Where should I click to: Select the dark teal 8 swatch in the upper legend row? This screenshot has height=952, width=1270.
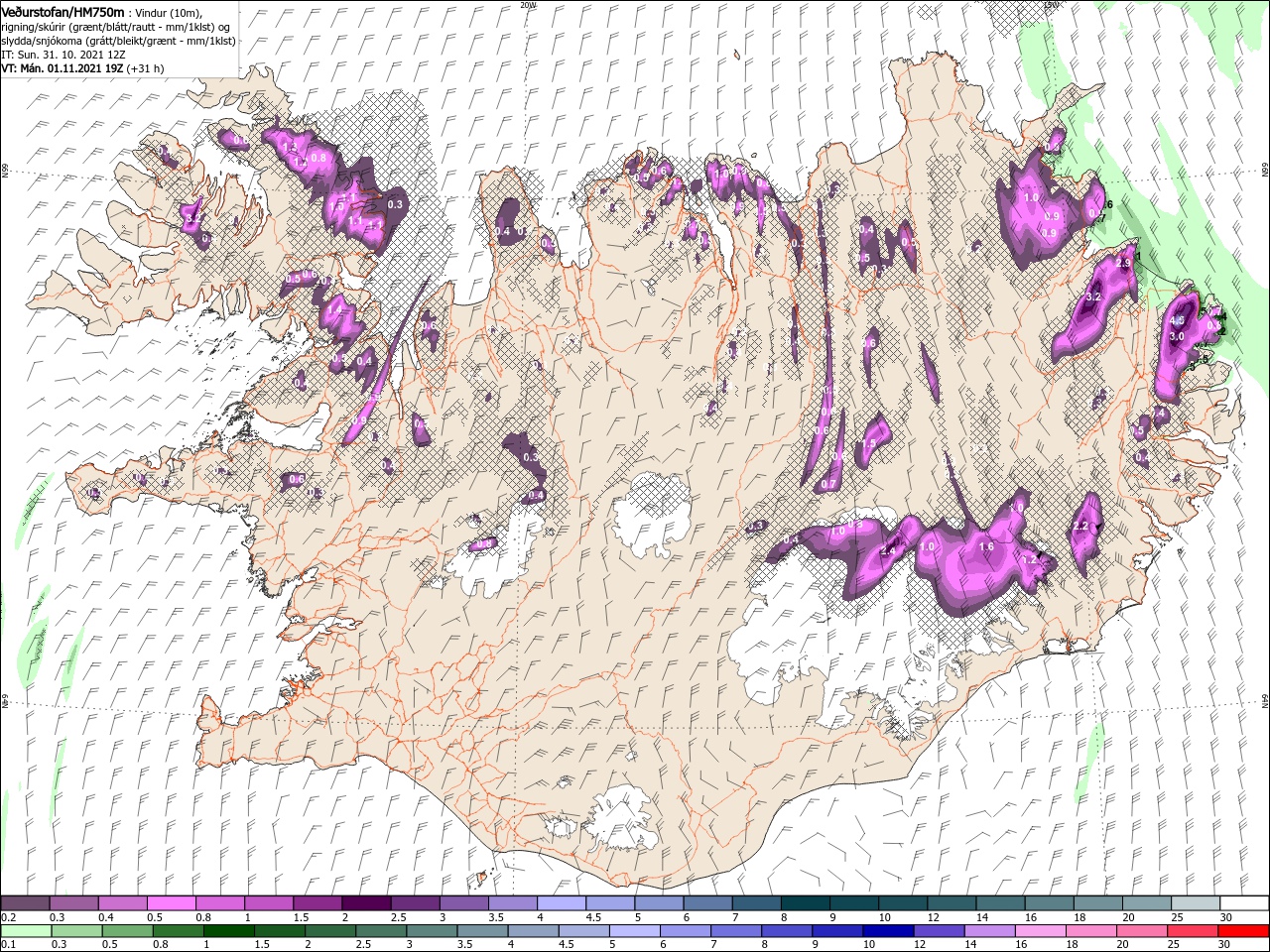coord(806,903)
